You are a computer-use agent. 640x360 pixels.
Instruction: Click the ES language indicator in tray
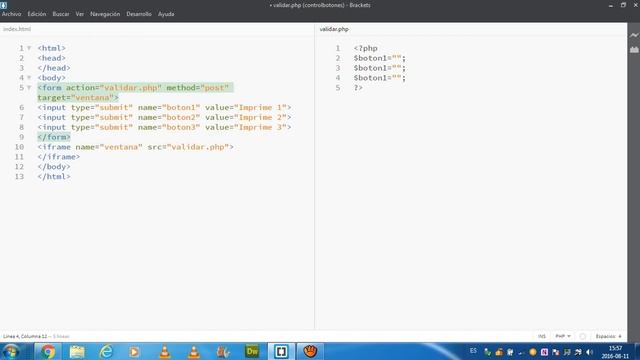tap(473, 351)
